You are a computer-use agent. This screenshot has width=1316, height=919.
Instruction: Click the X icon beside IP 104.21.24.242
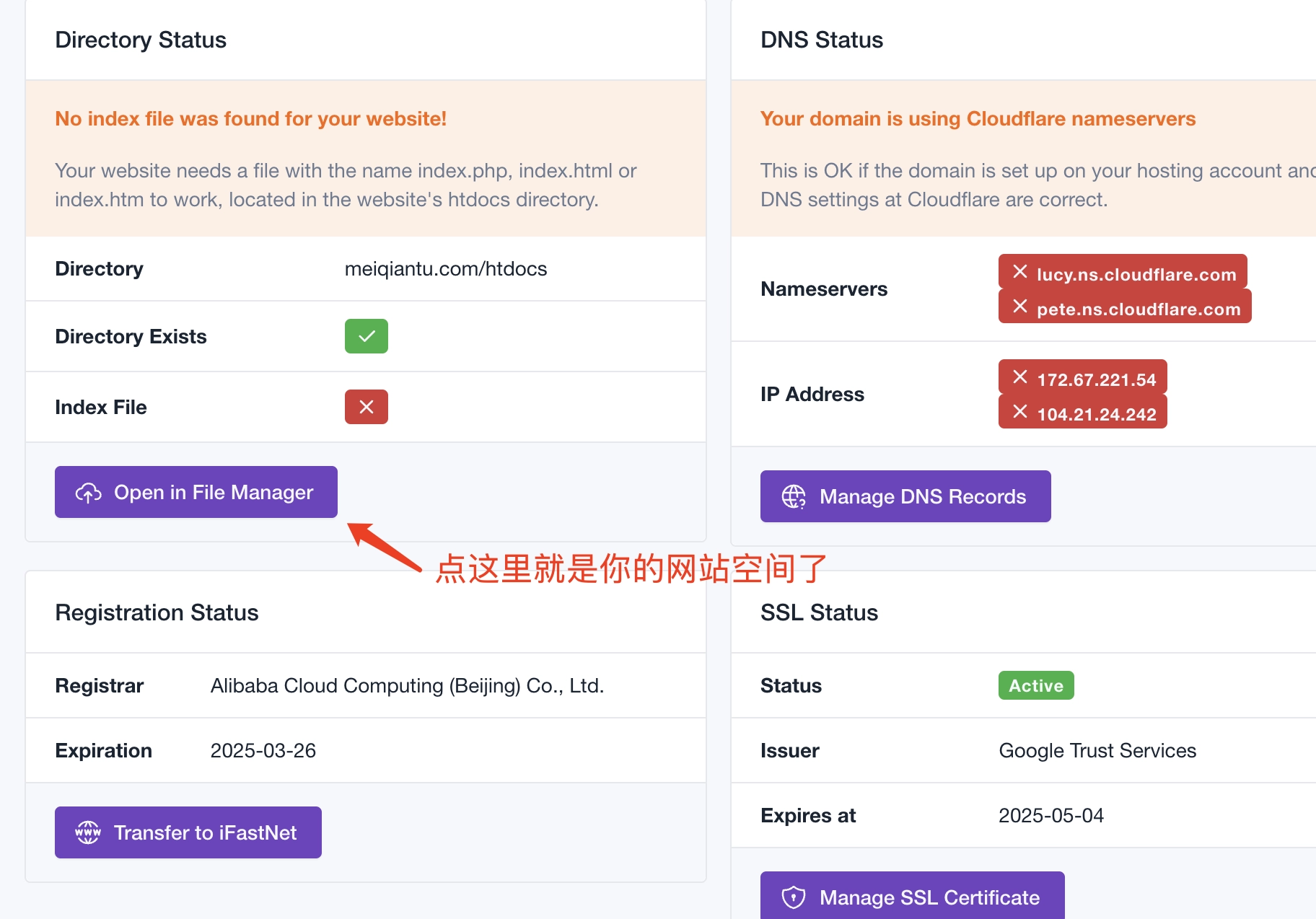click(1019, 412)
